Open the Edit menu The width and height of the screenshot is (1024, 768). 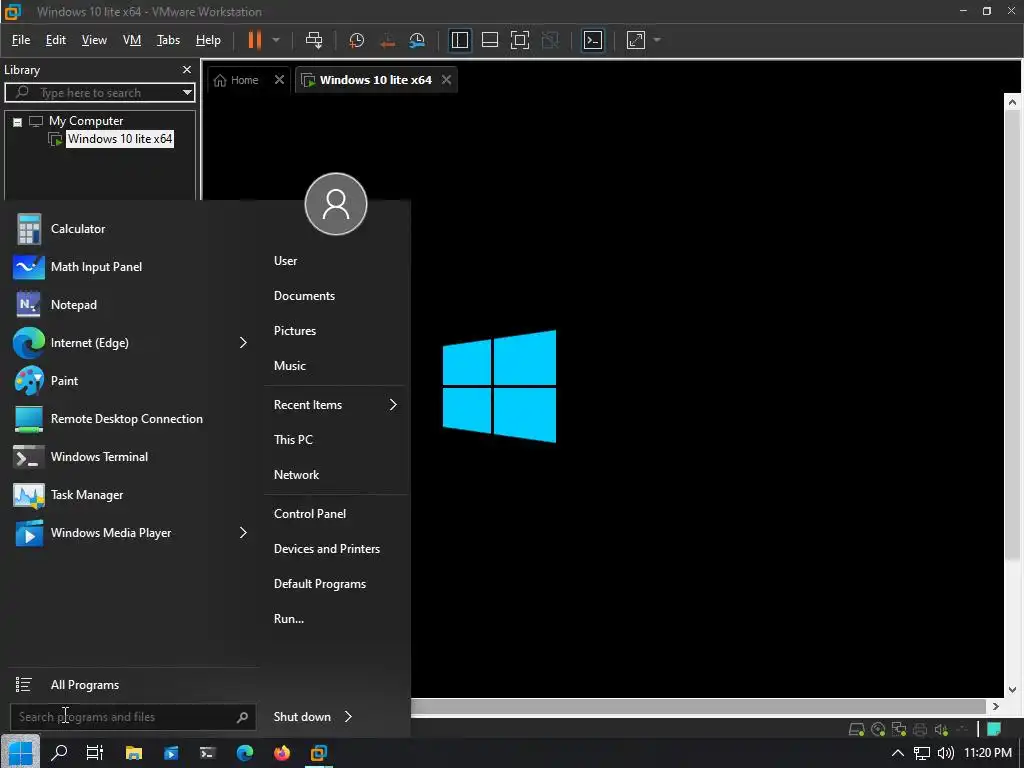[x=56, y=40]
